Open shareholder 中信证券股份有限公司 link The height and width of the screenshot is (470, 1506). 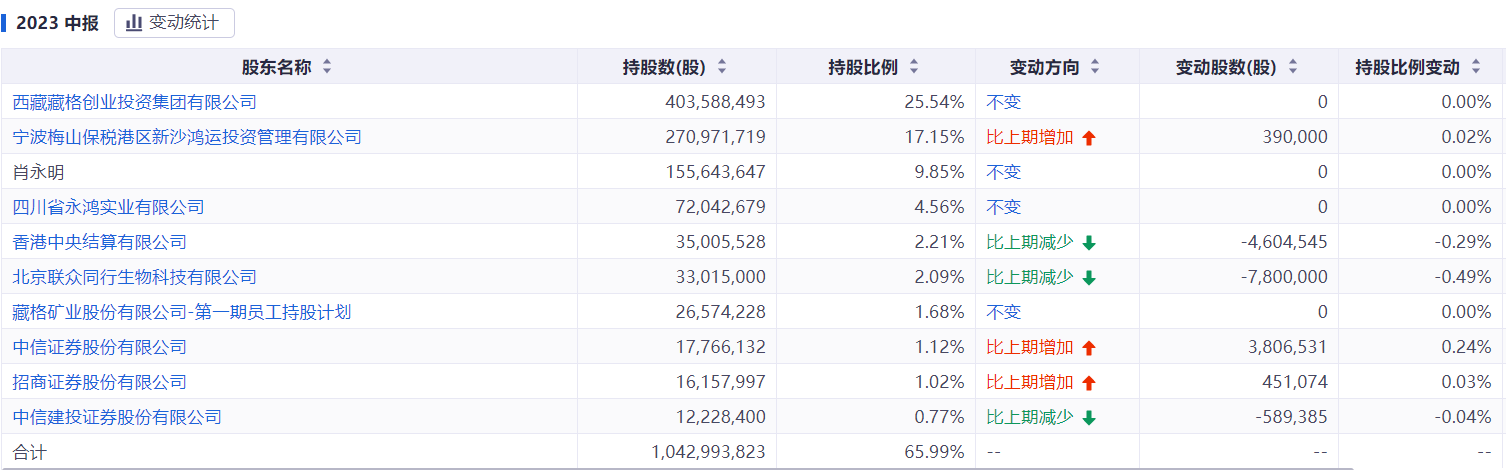point(100,347)
